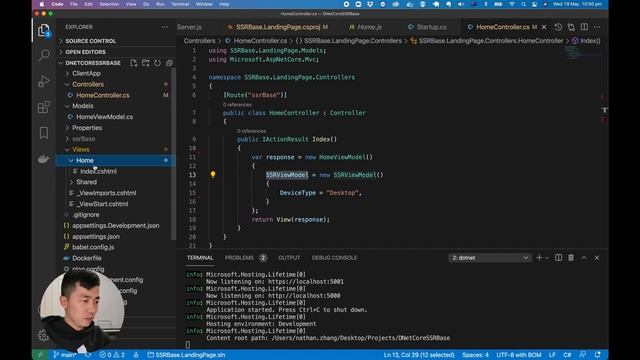Close the terminal panel

pos(597,258)
